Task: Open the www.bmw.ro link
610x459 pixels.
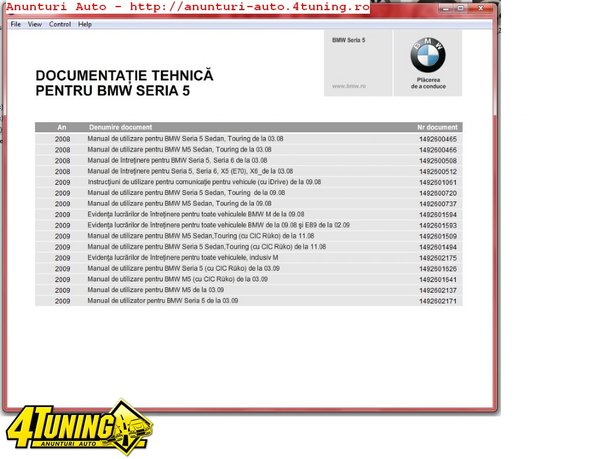Action: (349, 86)
